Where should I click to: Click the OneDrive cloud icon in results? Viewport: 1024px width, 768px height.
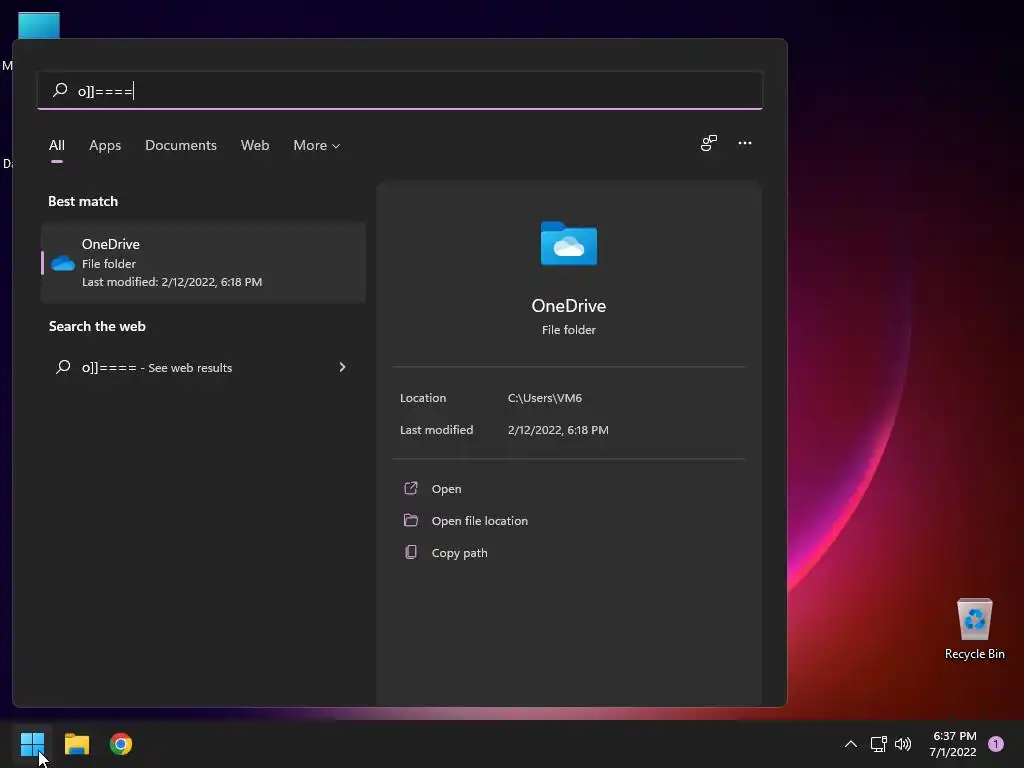tap(63, 263)
